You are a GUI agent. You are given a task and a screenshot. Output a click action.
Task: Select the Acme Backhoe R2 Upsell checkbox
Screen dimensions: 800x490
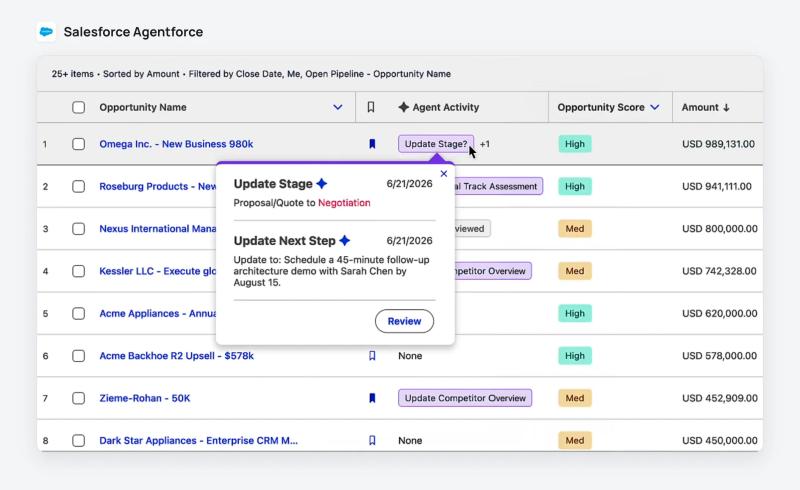(x=79, y=356)
